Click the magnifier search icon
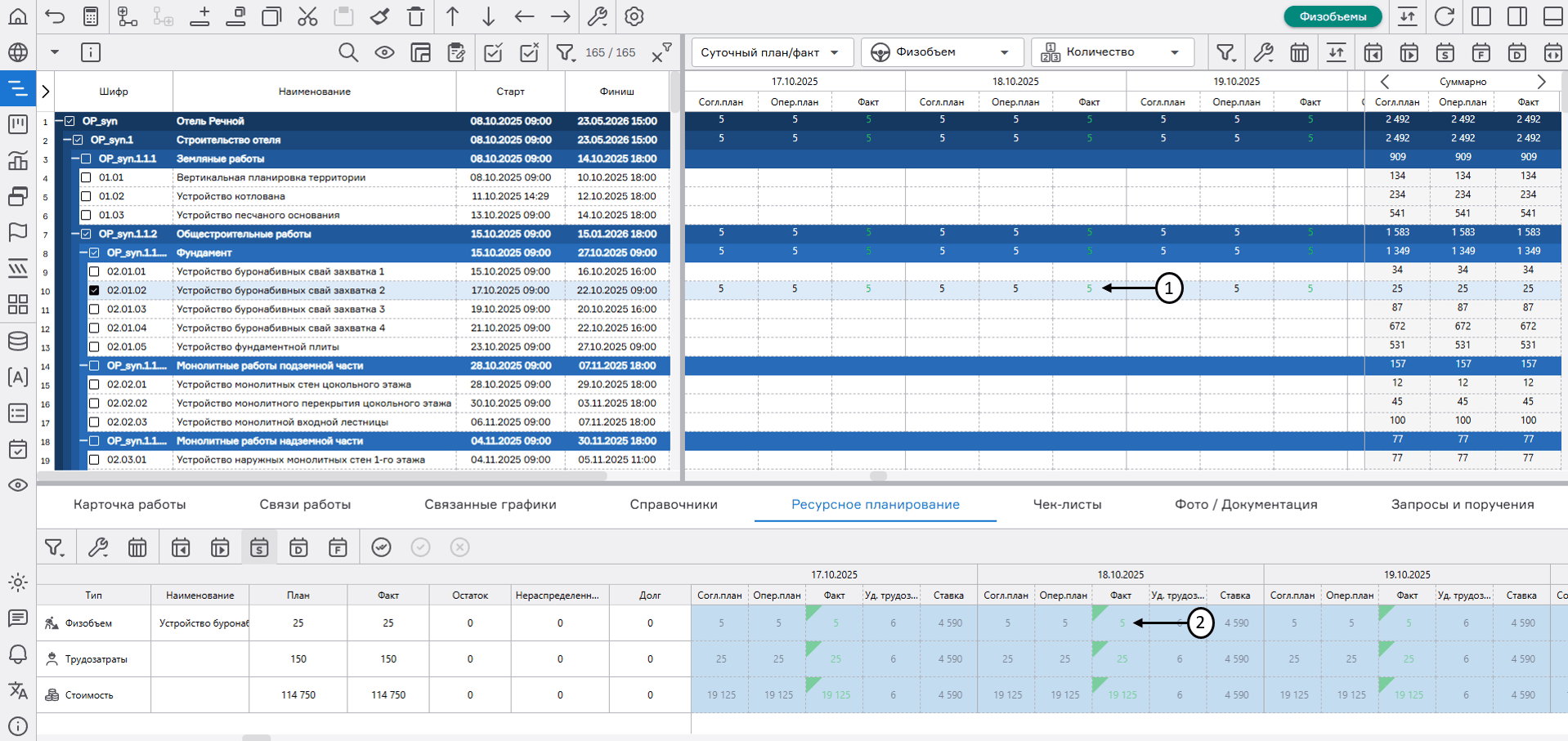 click(348, 53)
